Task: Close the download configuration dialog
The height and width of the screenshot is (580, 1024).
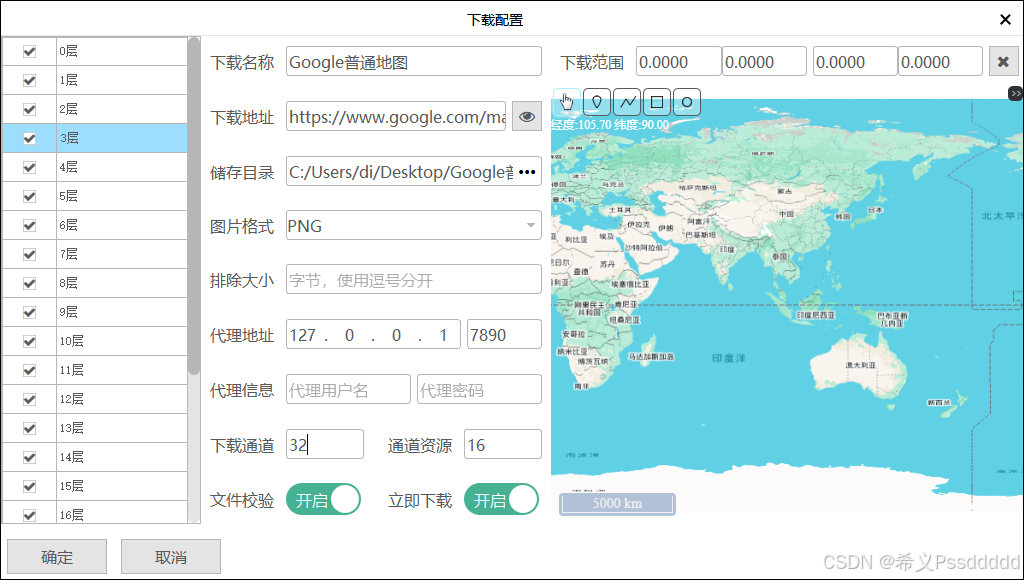Action: (1005, 20)
